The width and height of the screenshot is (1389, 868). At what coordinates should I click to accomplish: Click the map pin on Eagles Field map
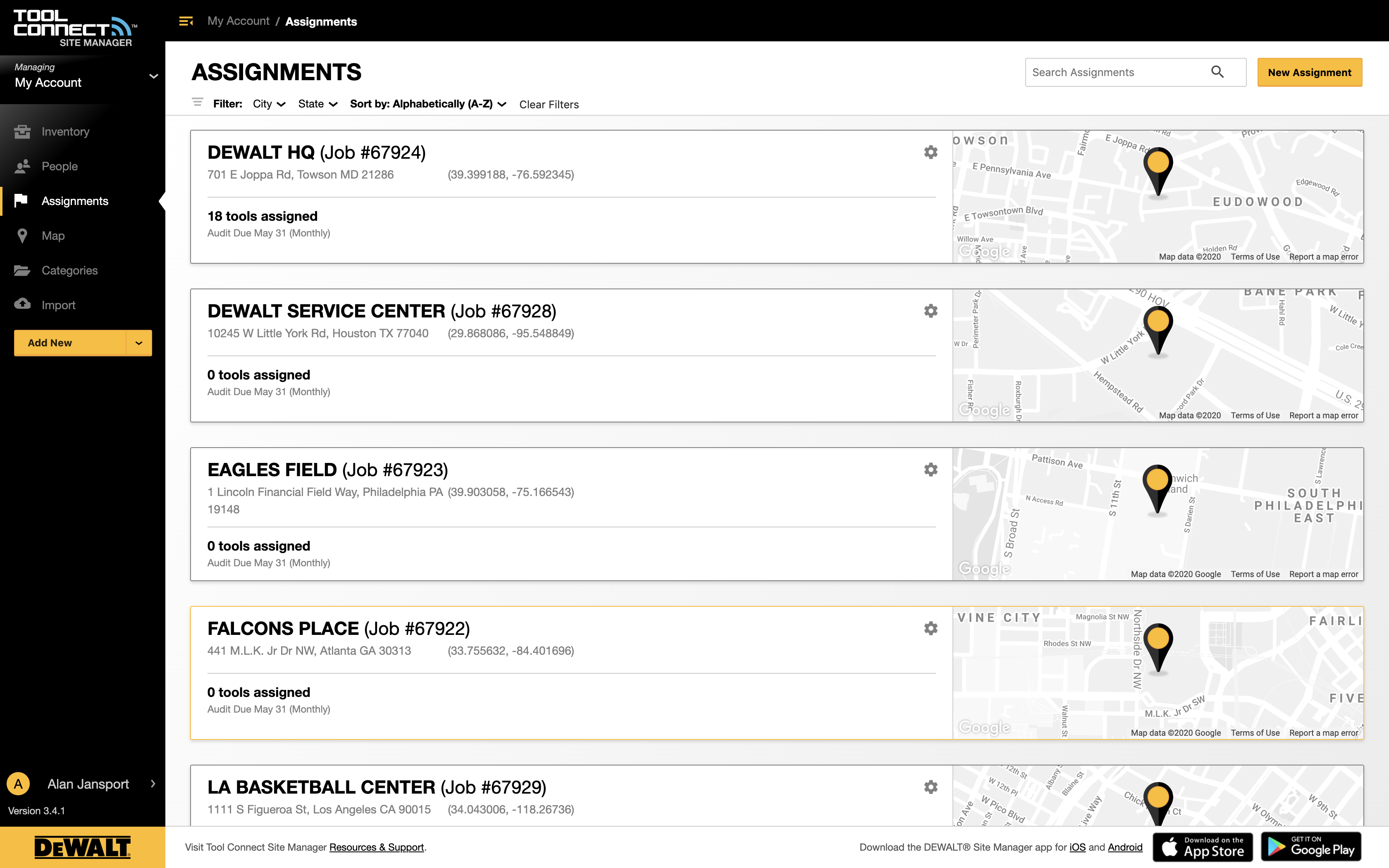pos(1157,490)
